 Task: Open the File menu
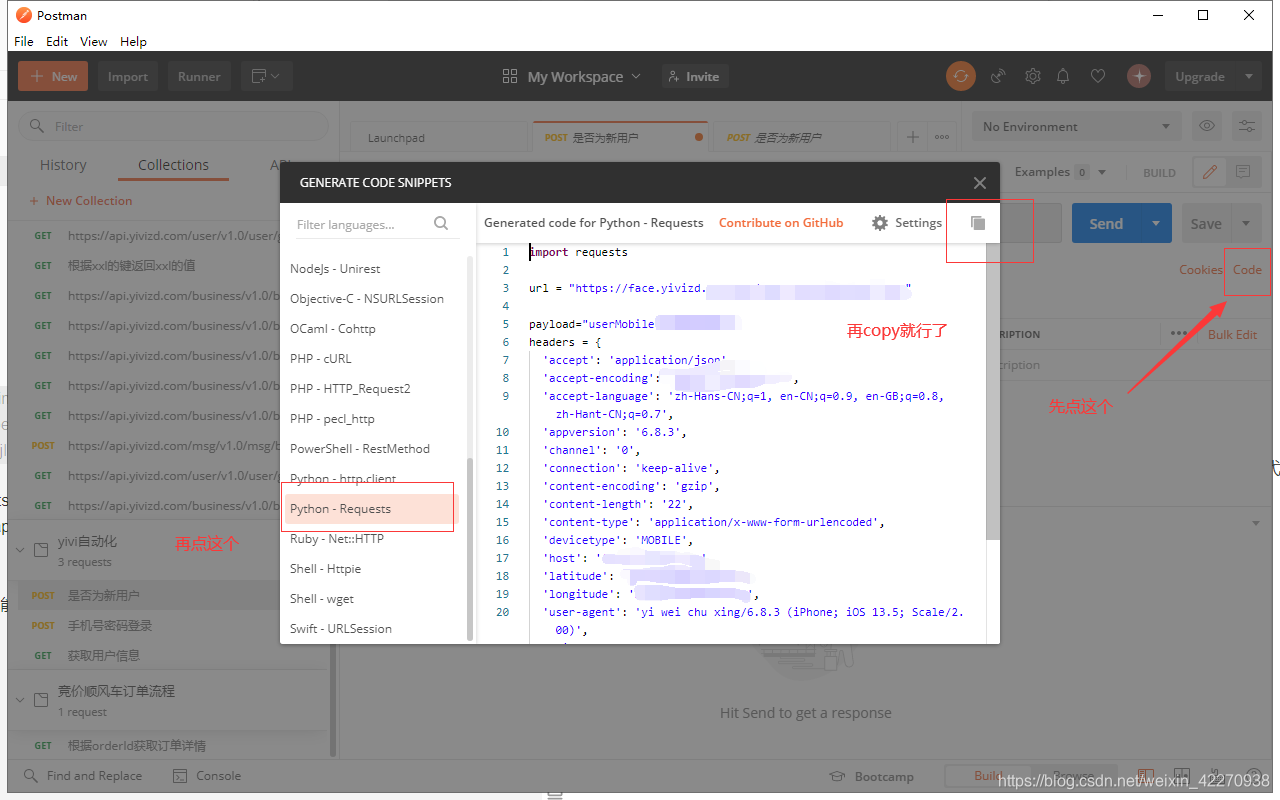click(24, 41)
